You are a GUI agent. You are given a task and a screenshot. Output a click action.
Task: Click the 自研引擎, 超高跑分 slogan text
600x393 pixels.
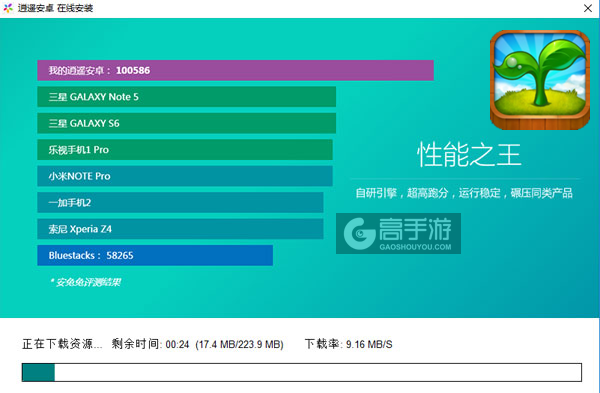coord(464,193)
